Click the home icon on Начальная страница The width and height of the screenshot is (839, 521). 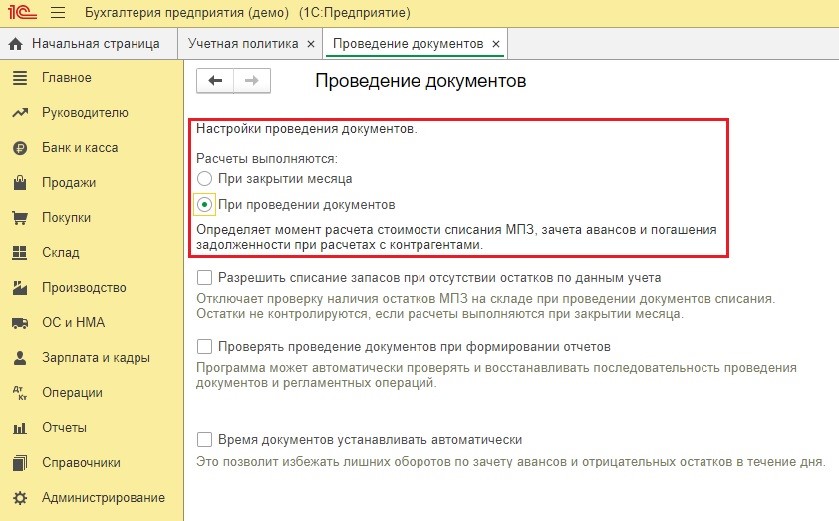(x=16, y=45)
